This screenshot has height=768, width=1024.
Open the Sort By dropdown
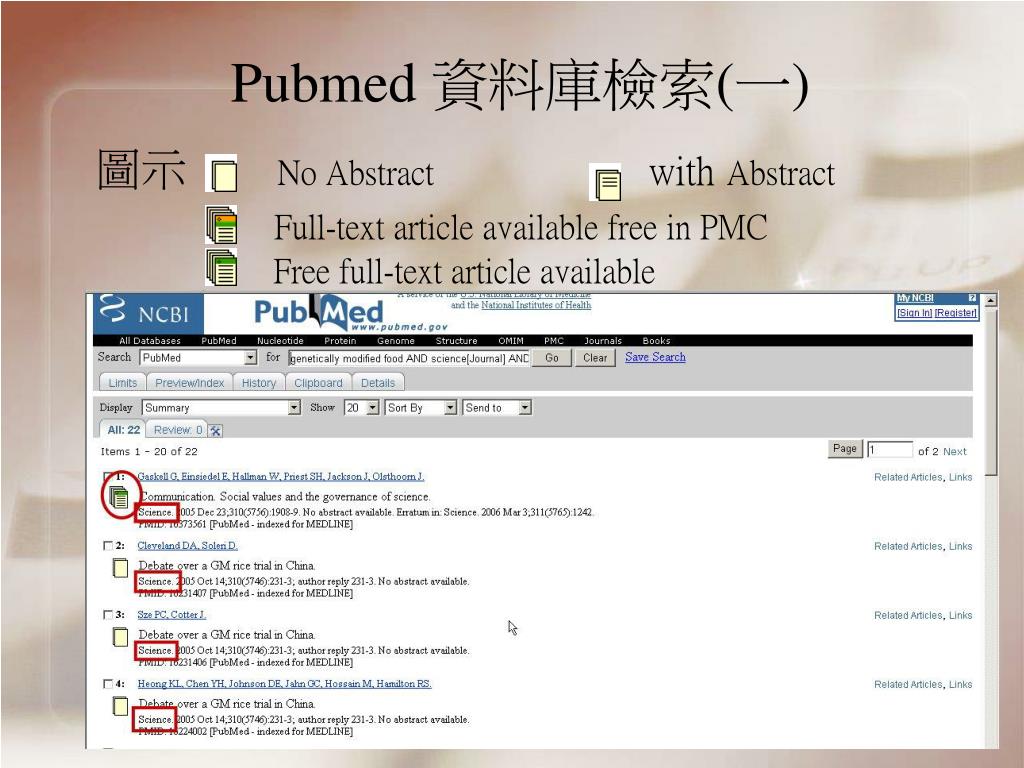click(x=421, y=408)
